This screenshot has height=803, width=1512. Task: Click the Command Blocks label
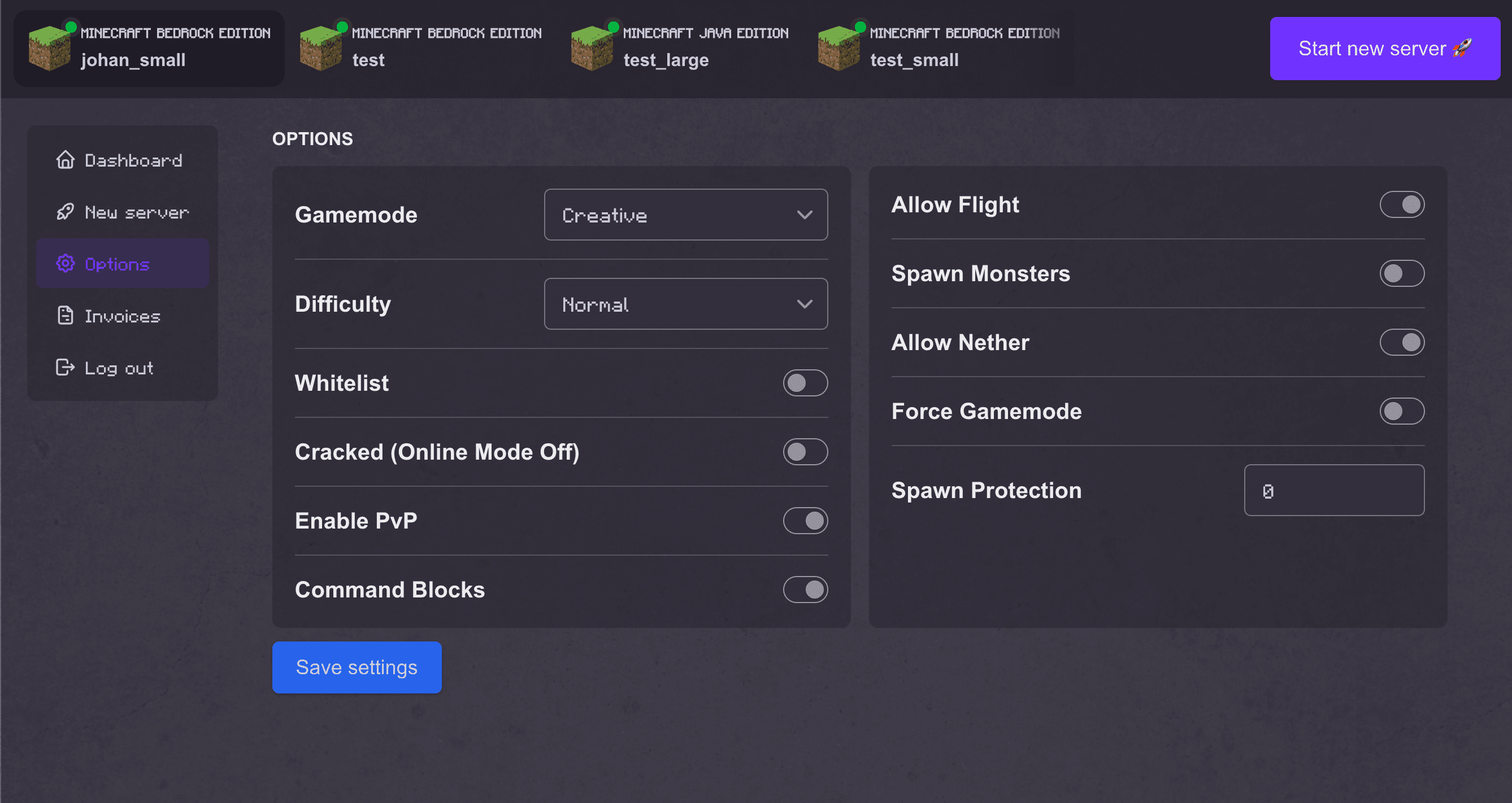pos(390,590)
